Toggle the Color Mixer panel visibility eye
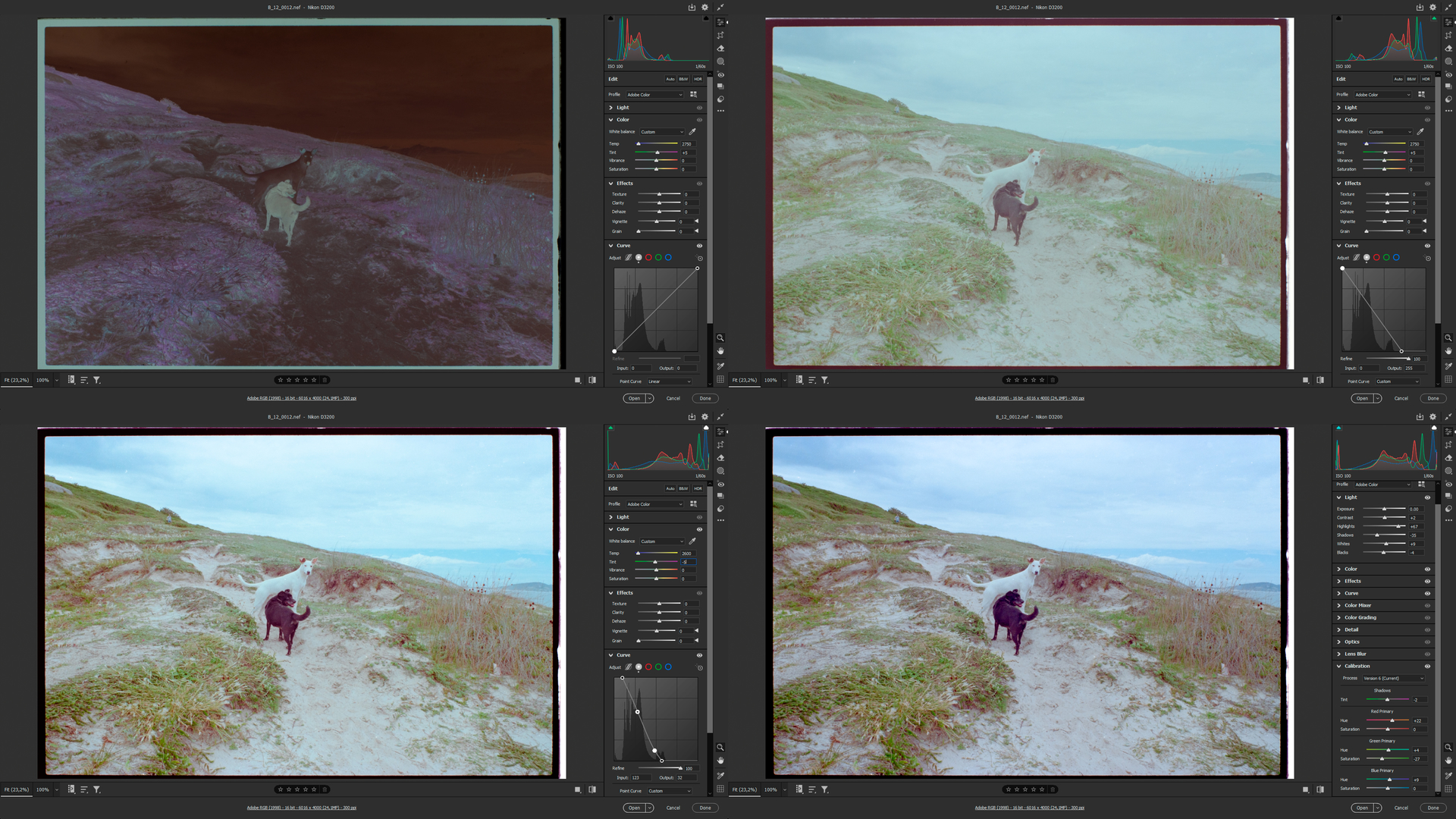 click(1427, 605)
